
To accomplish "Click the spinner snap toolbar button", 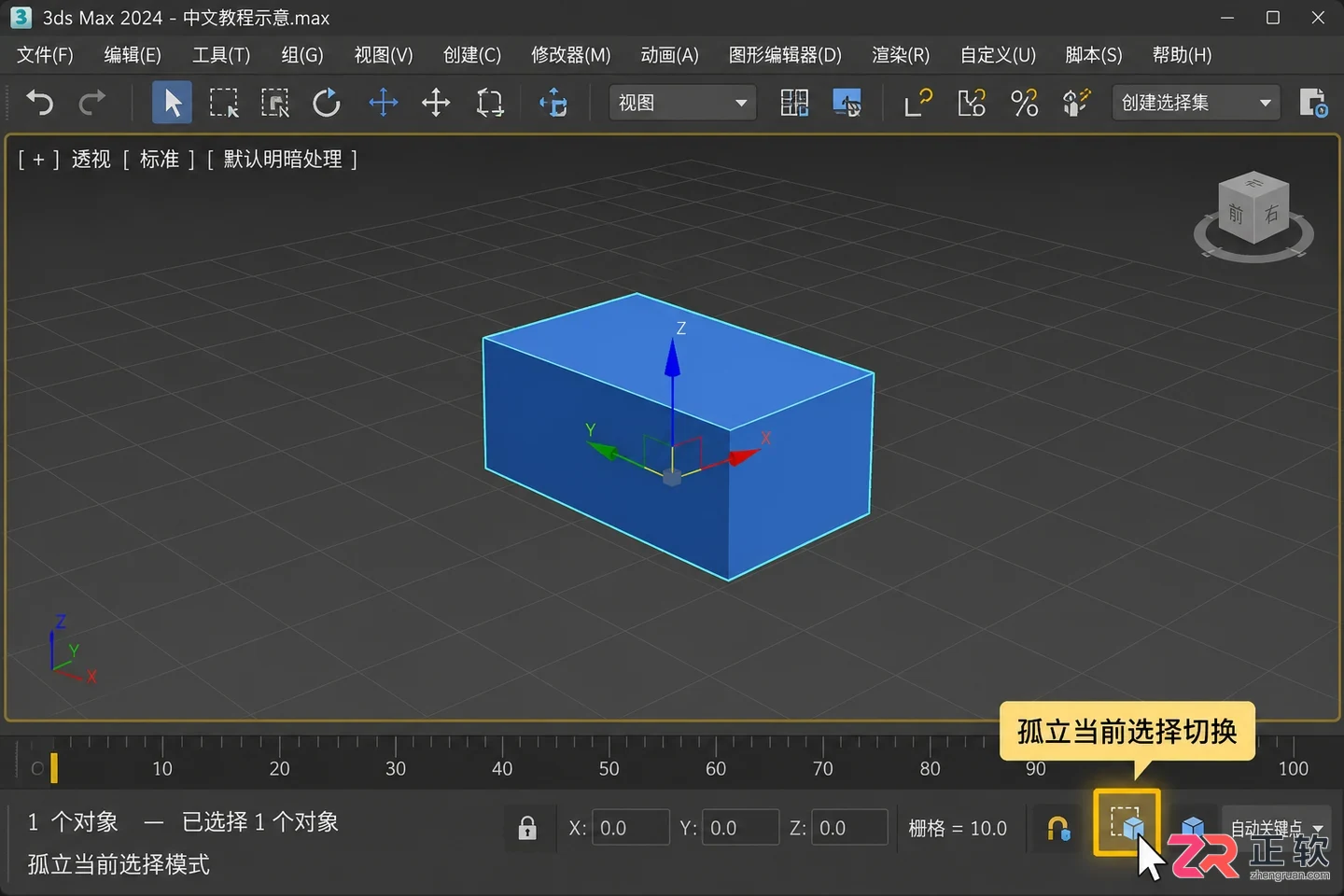I will click(x=1076, y=103).
